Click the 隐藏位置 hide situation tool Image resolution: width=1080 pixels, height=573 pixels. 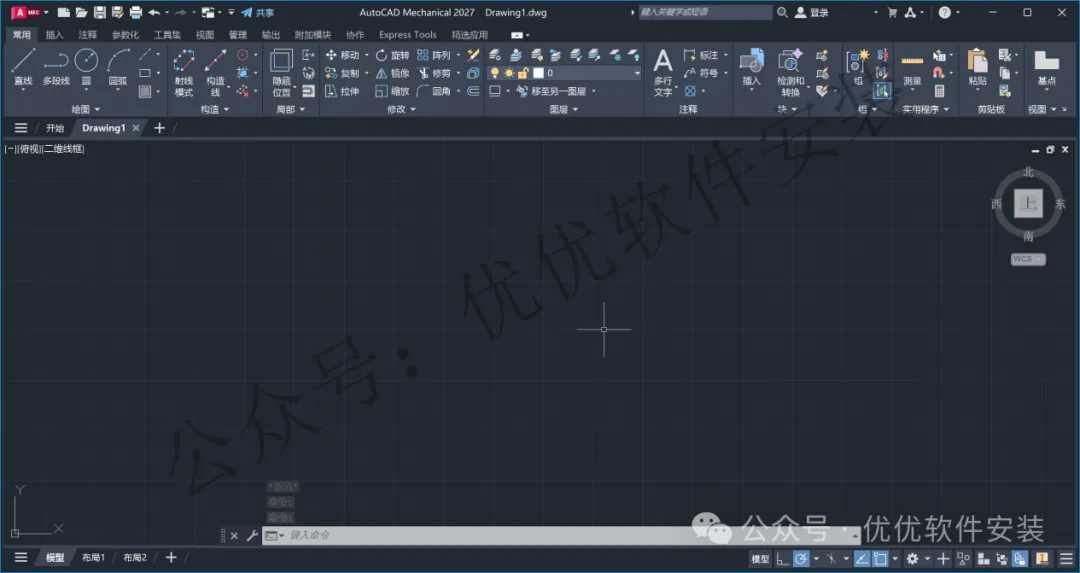pyautogui.click(x=282, y=72)
